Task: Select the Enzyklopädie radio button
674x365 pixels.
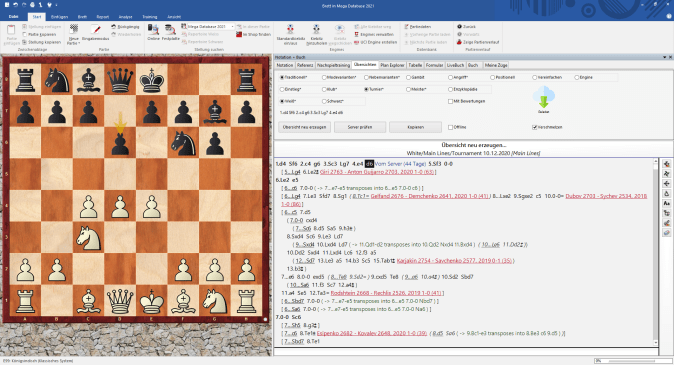Action: pos(450,89)
